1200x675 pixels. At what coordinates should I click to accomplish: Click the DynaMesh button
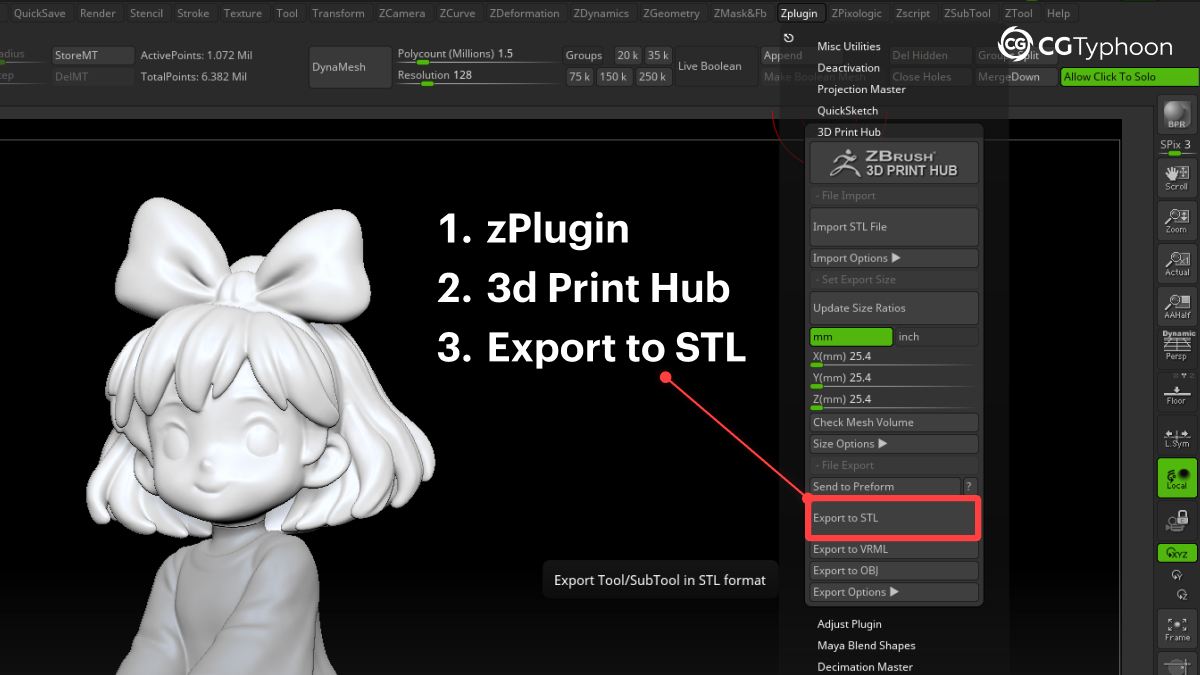350,66
